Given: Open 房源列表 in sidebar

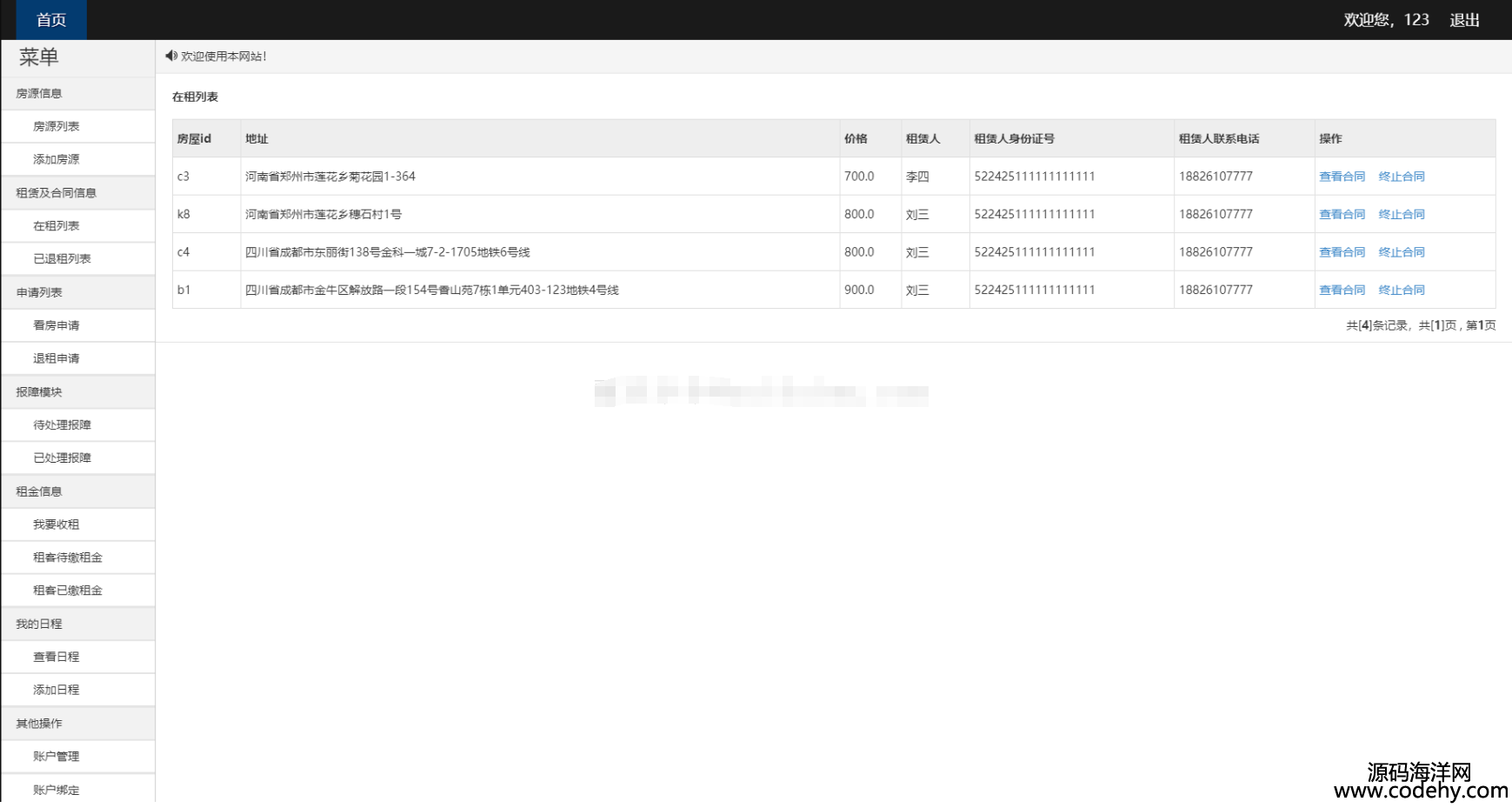Looking at the screenshot, I should point(78,126).
